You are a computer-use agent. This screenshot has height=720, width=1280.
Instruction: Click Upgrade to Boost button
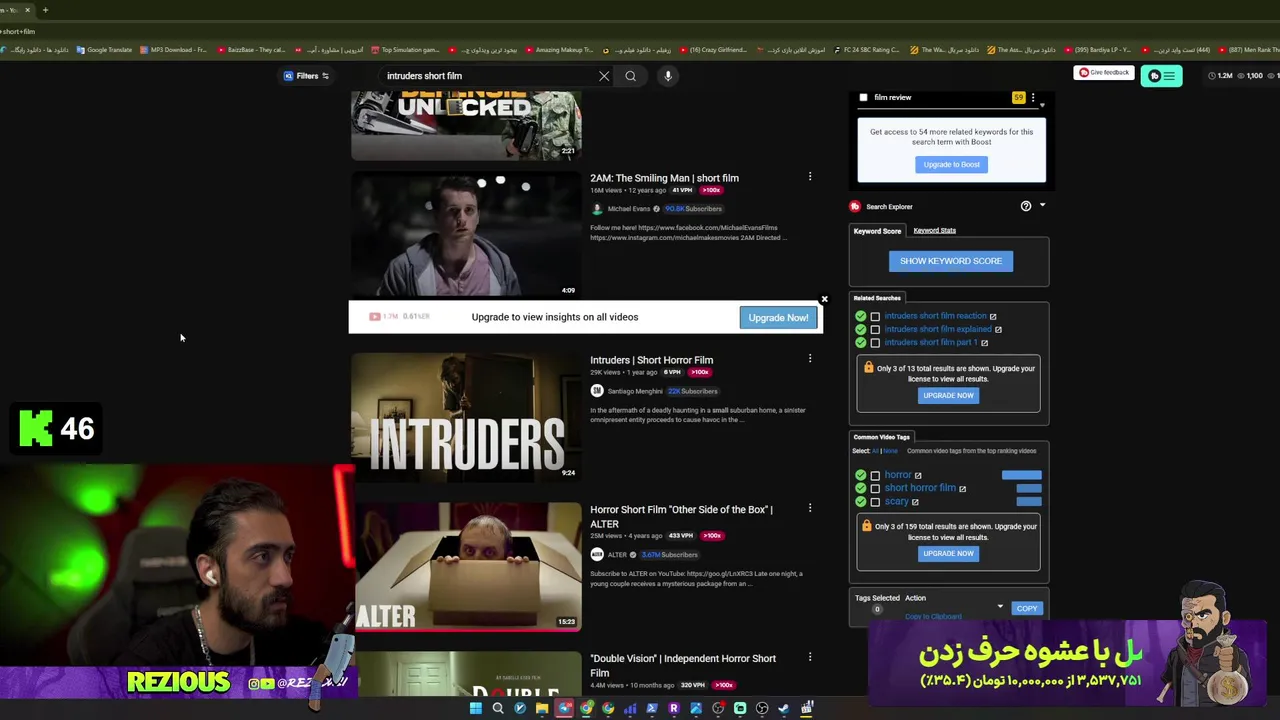click(951, 164)
